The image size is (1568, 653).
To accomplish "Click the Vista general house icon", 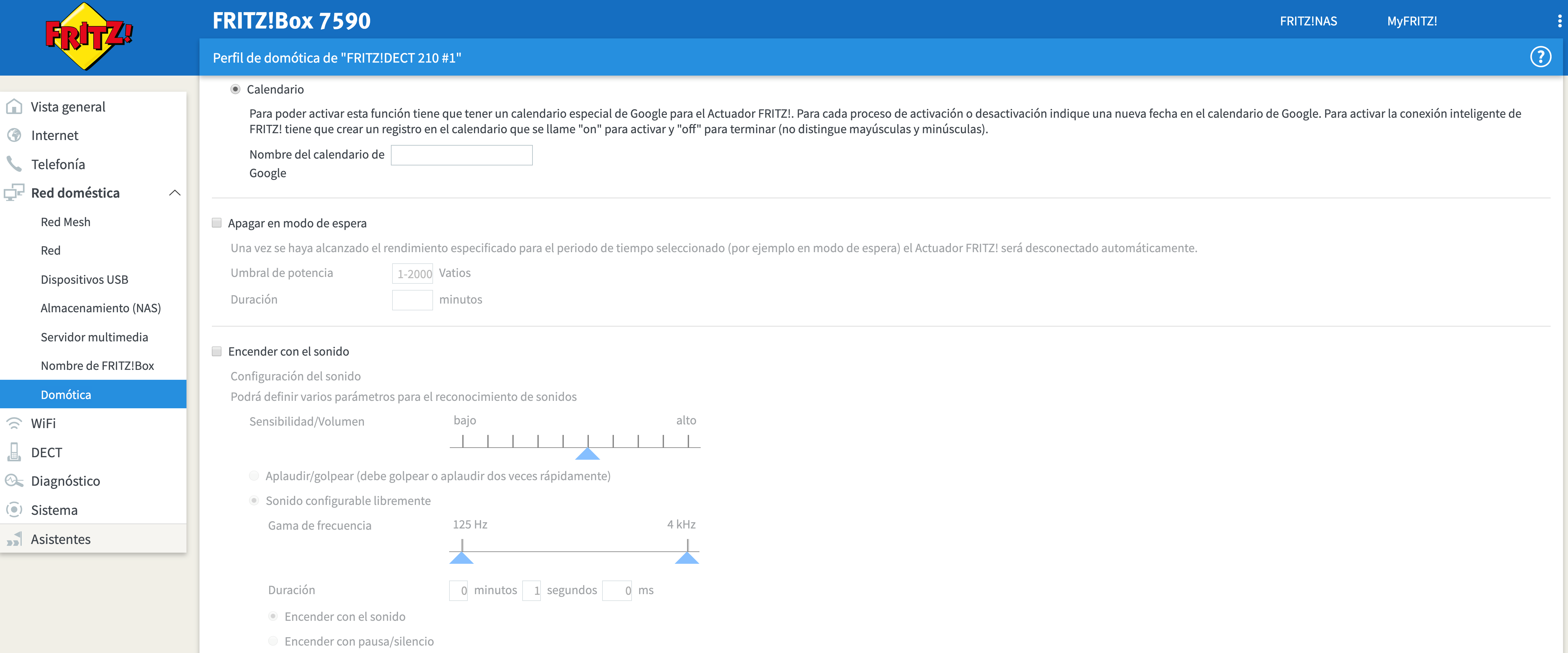I will 14,107.
